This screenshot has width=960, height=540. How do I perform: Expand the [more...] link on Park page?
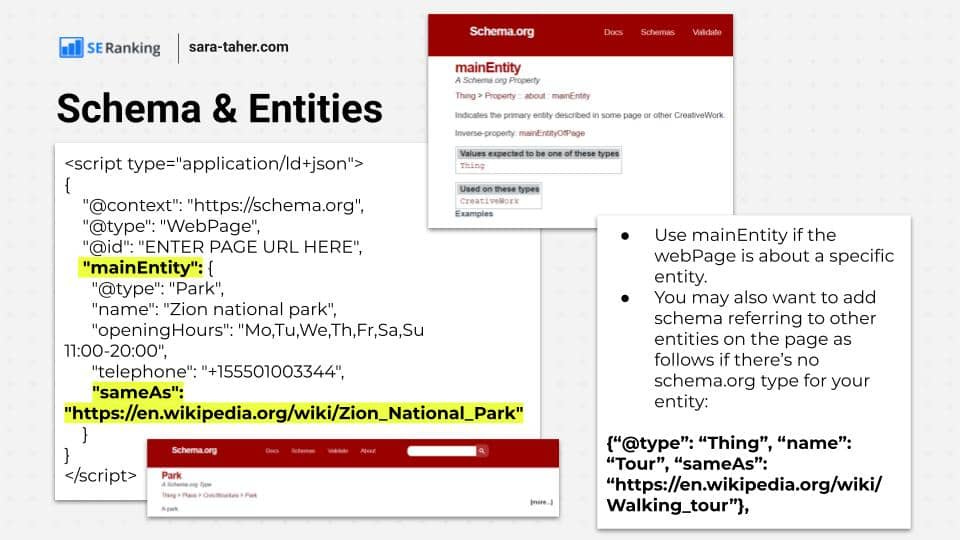tap(541, 502)
